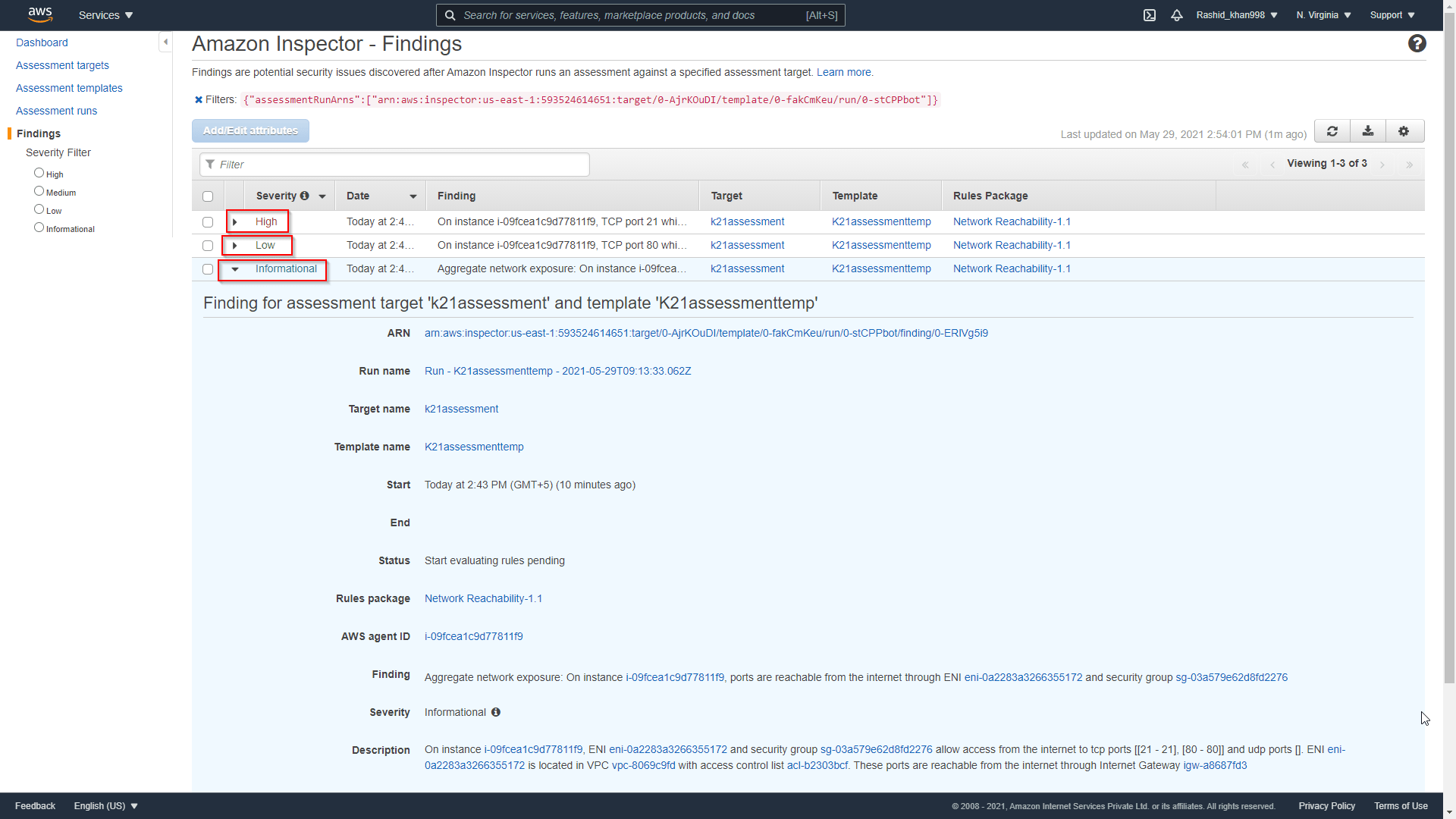Click the notifications bell icon
Image resolution: width=1456 pixels, height=819 pixels.
[x=1176, y=15]
